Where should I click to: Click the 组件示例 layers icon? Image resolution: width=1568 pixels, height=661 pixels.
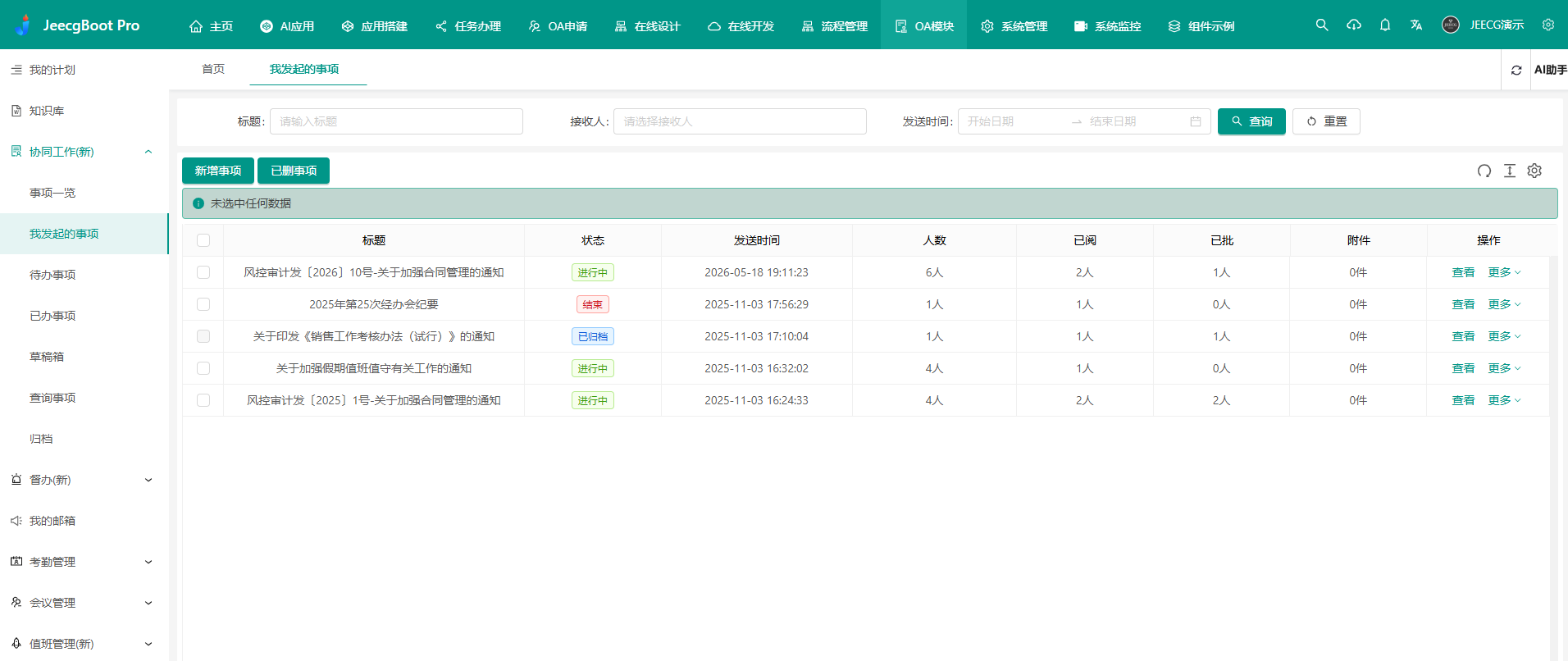pyautogui.click(x=1174, y=26)
